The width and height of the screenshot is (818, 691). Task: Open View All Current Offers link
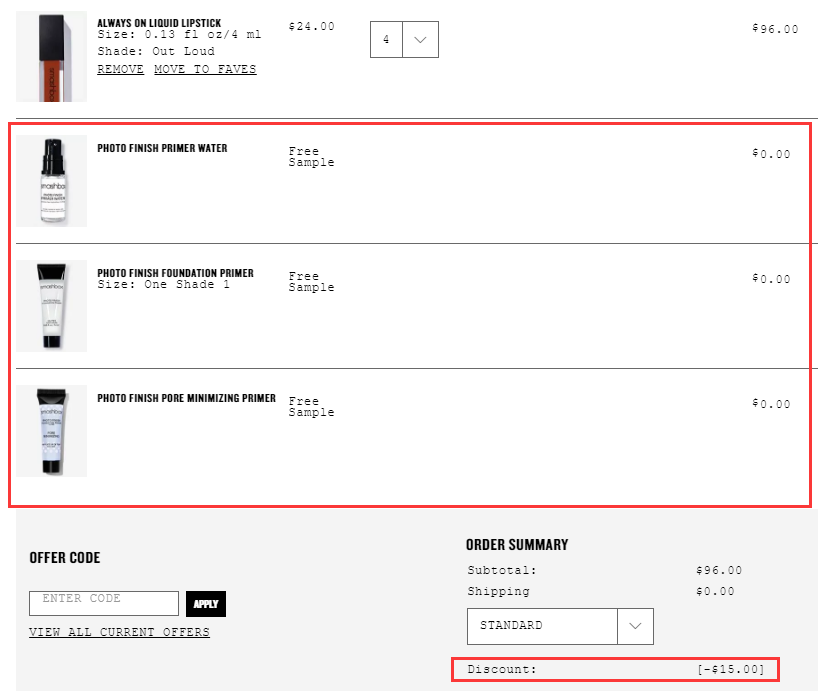(x=119, y=632)
